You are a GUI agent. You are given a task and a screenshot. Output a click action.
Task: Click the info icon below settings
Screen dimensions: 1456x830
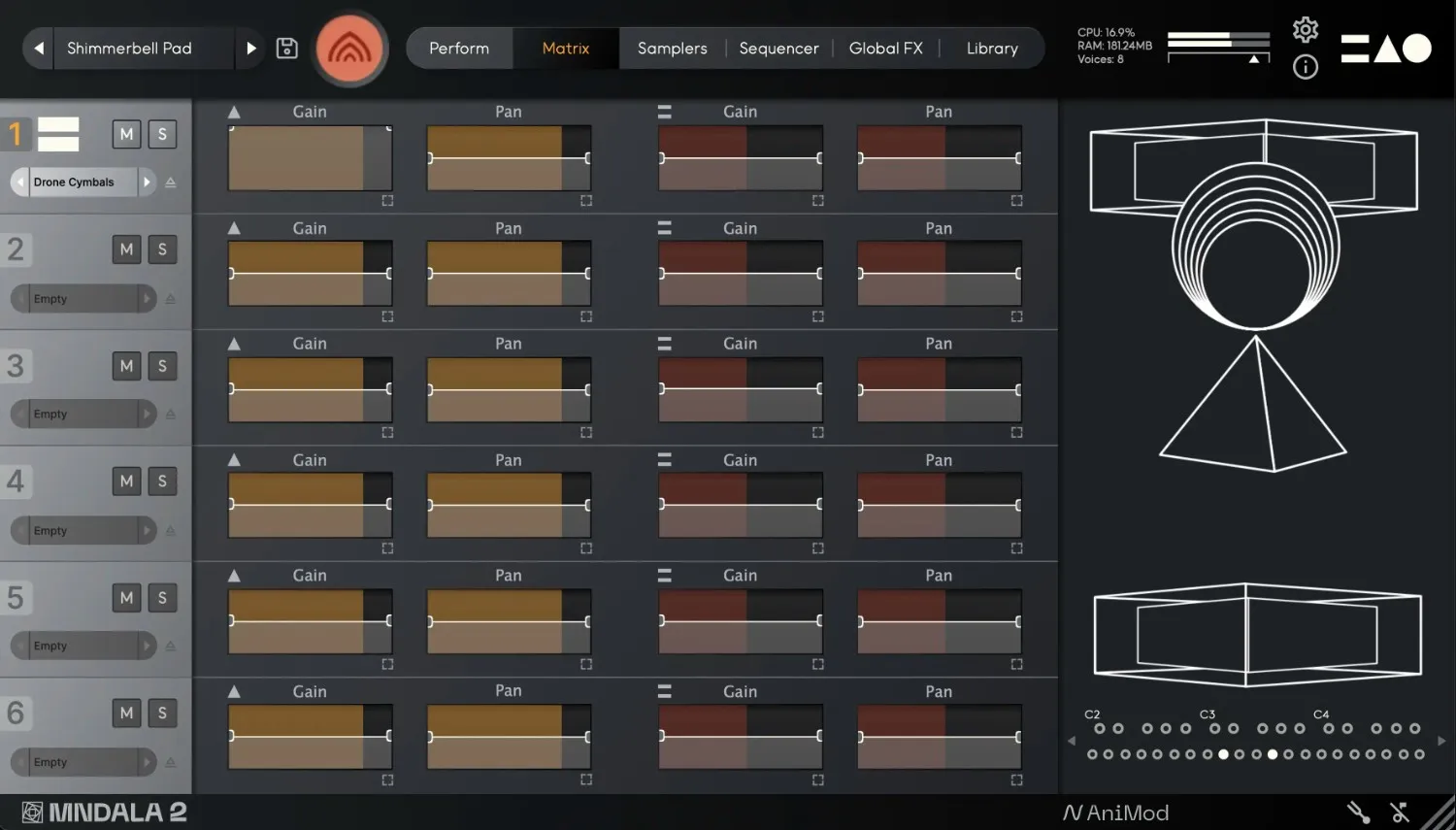click(x=1305, y=68)
